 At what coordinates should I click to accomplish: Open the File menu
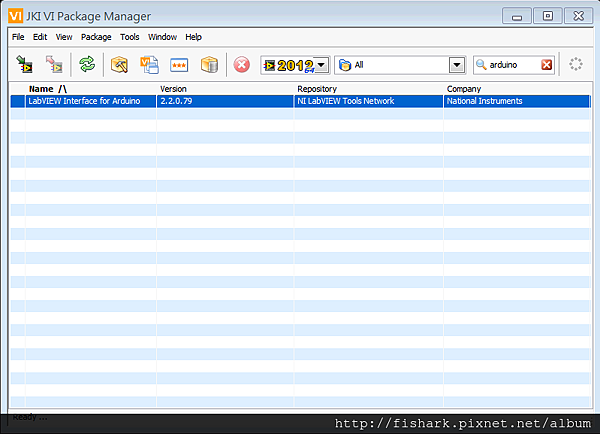18,37
